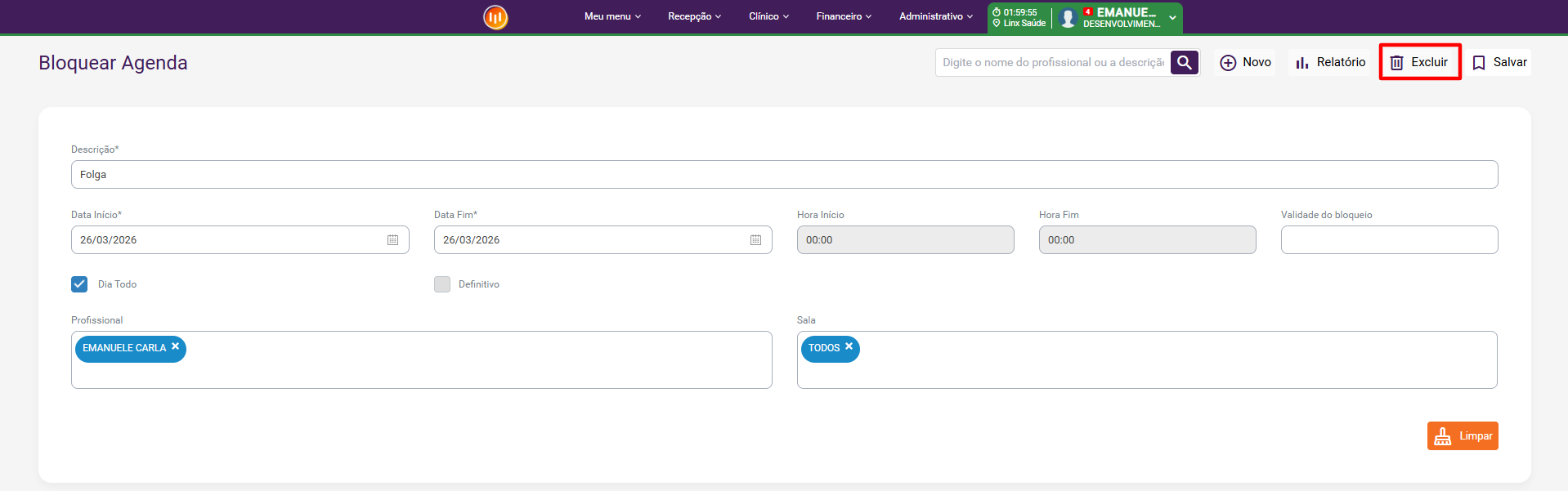This screenshot has height=491, width=1568.
Task: Expand the Meu menu dropdown
Action: (612, 16)
